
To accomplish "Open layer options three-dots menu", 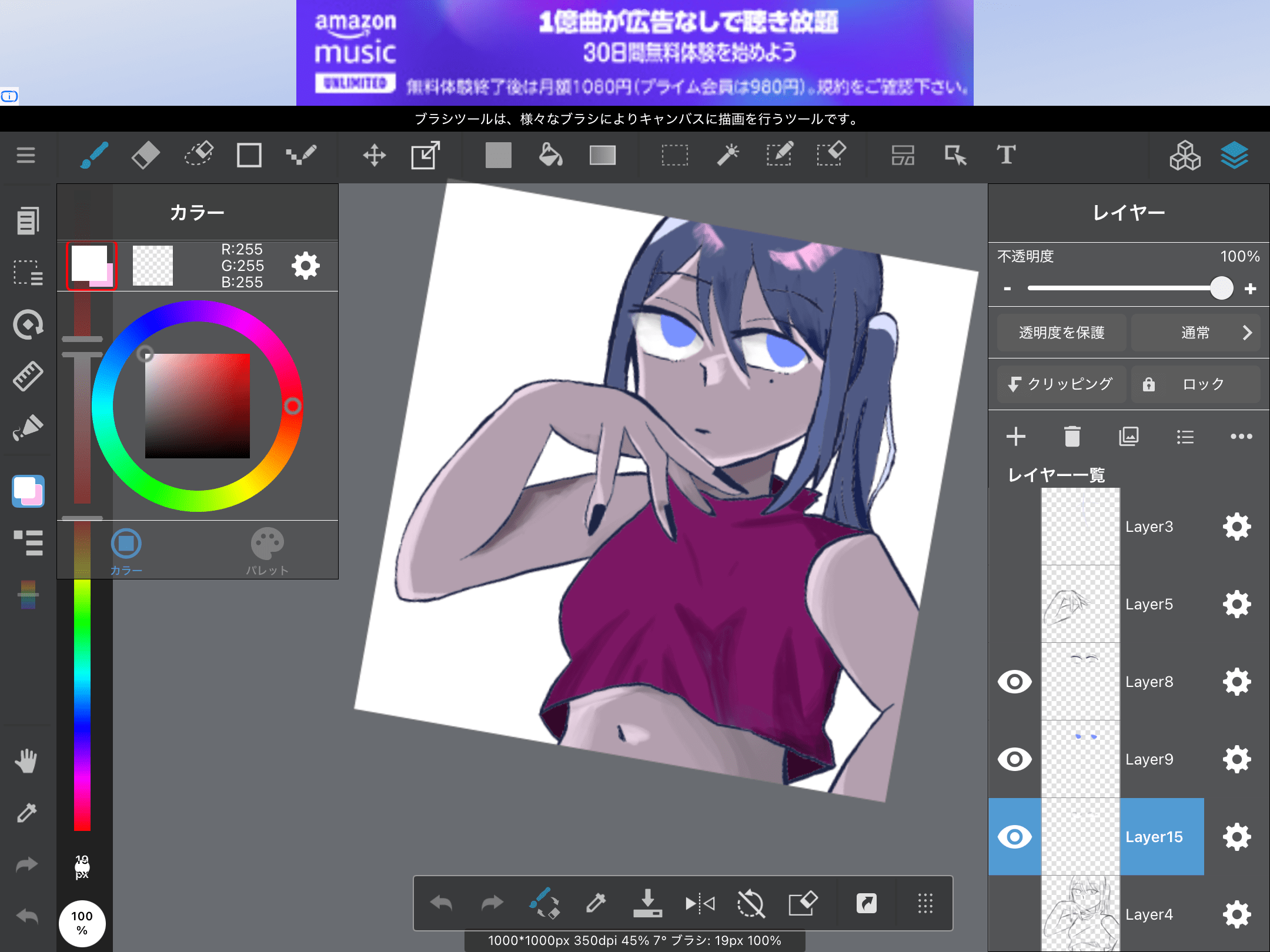I will [1241, 437].
